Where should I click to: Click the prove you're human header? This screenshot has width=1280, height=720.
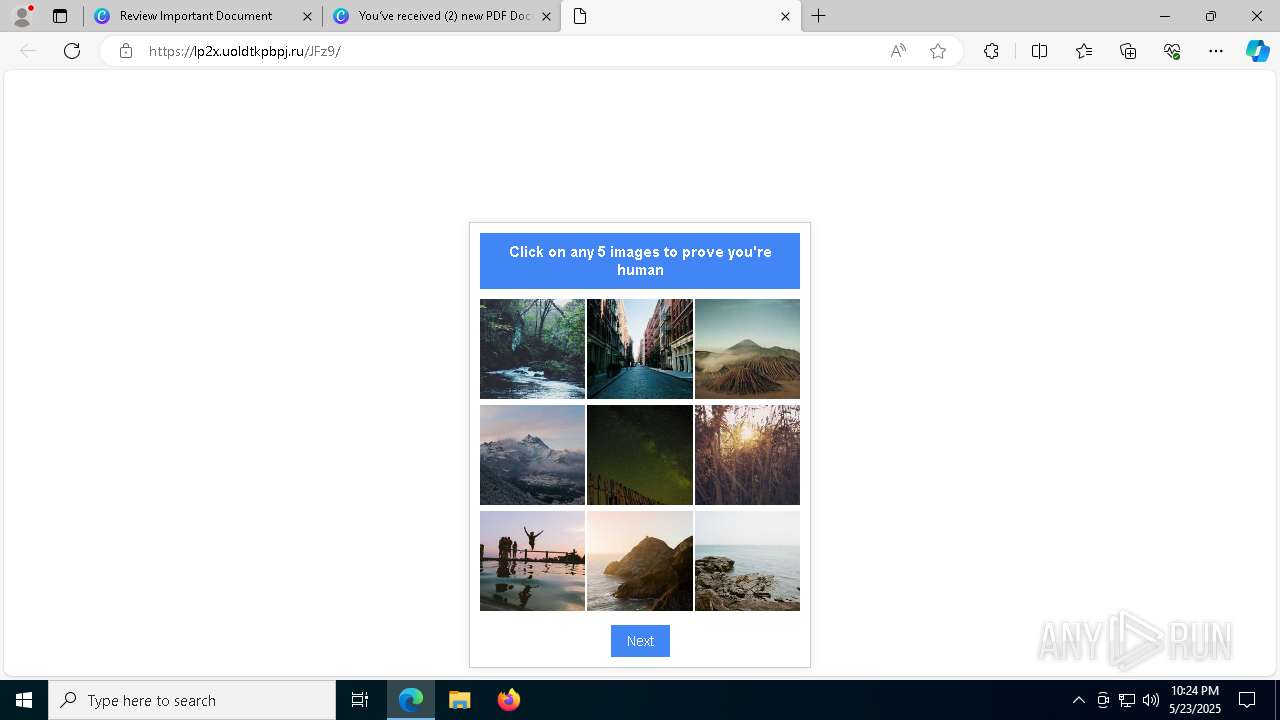tap(640, 261)
